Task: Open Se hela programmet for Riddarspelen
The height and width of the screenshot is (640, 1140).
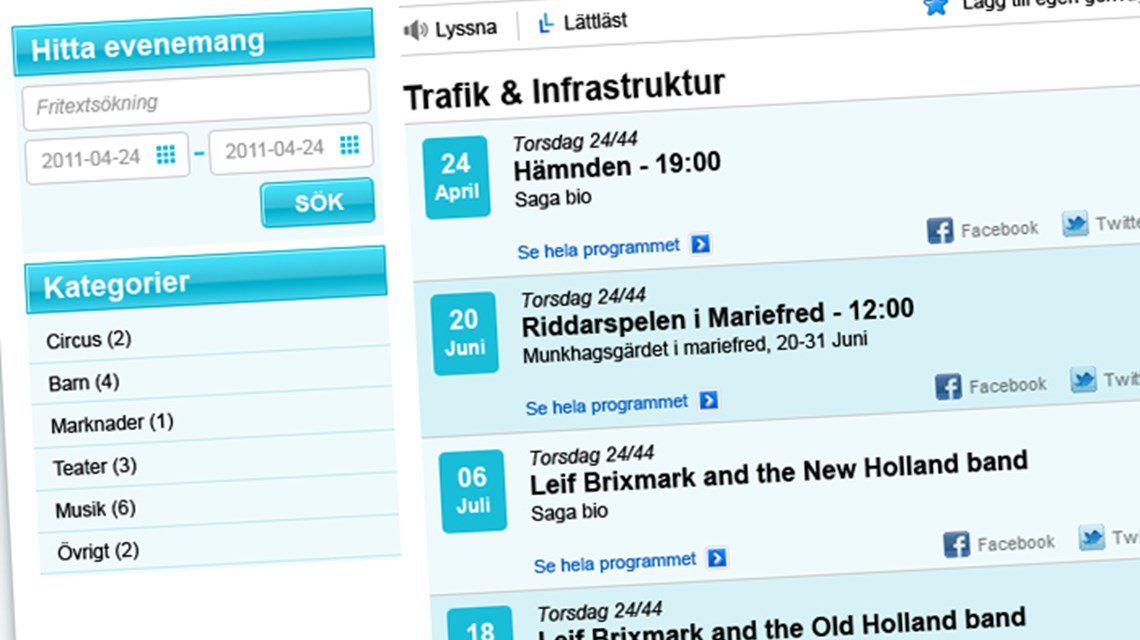Action: 607,405
